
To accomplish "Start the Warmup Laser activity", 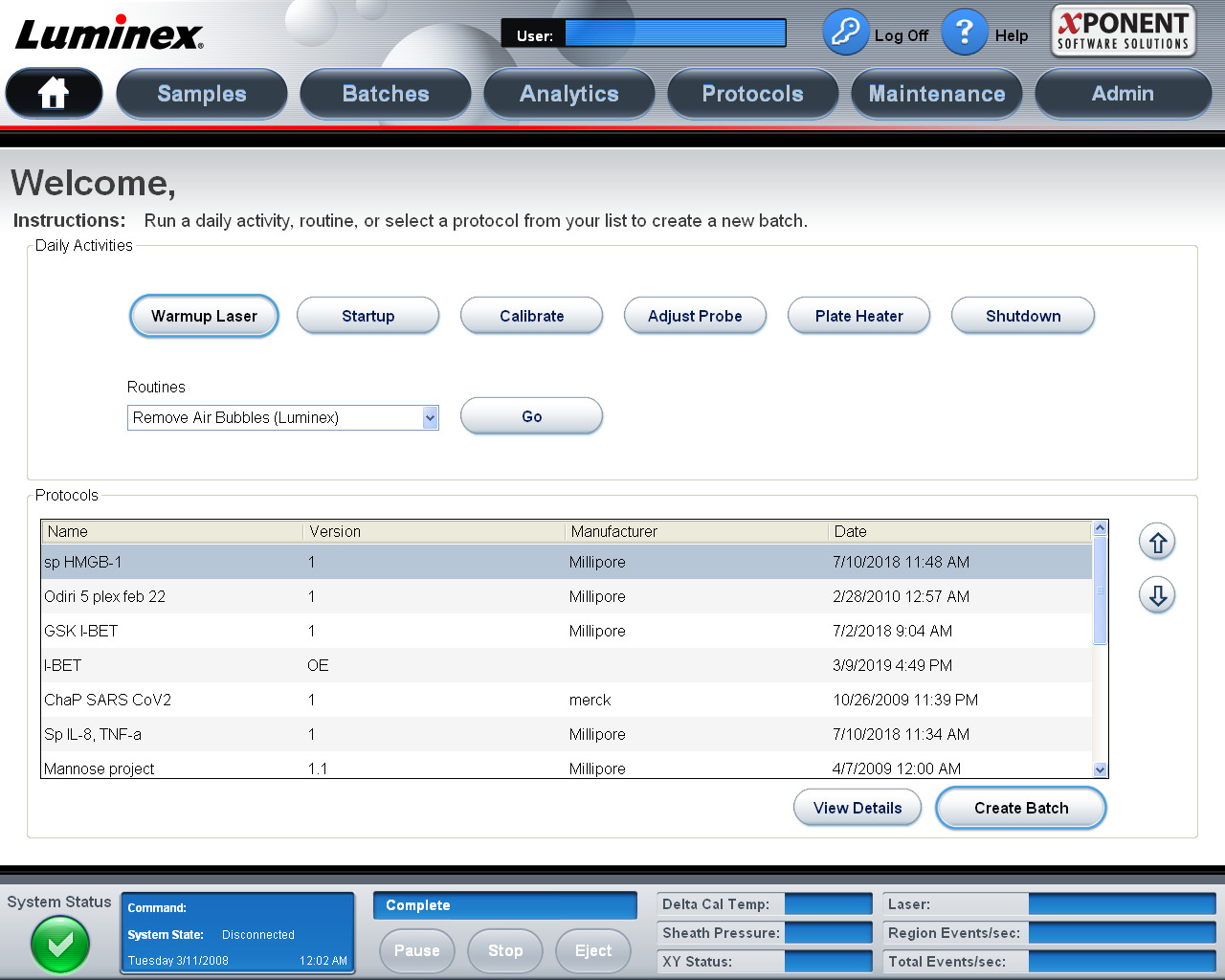I will (x=204, y=315).
